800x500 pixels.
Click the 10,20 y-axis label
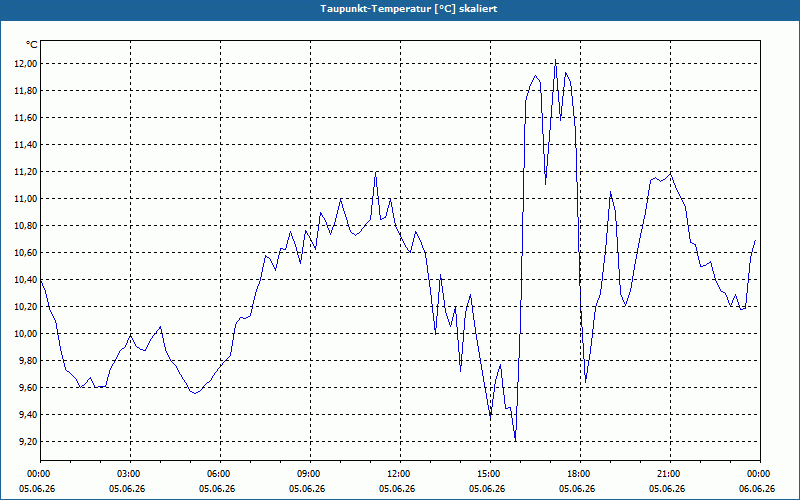(x=26, y=307)
